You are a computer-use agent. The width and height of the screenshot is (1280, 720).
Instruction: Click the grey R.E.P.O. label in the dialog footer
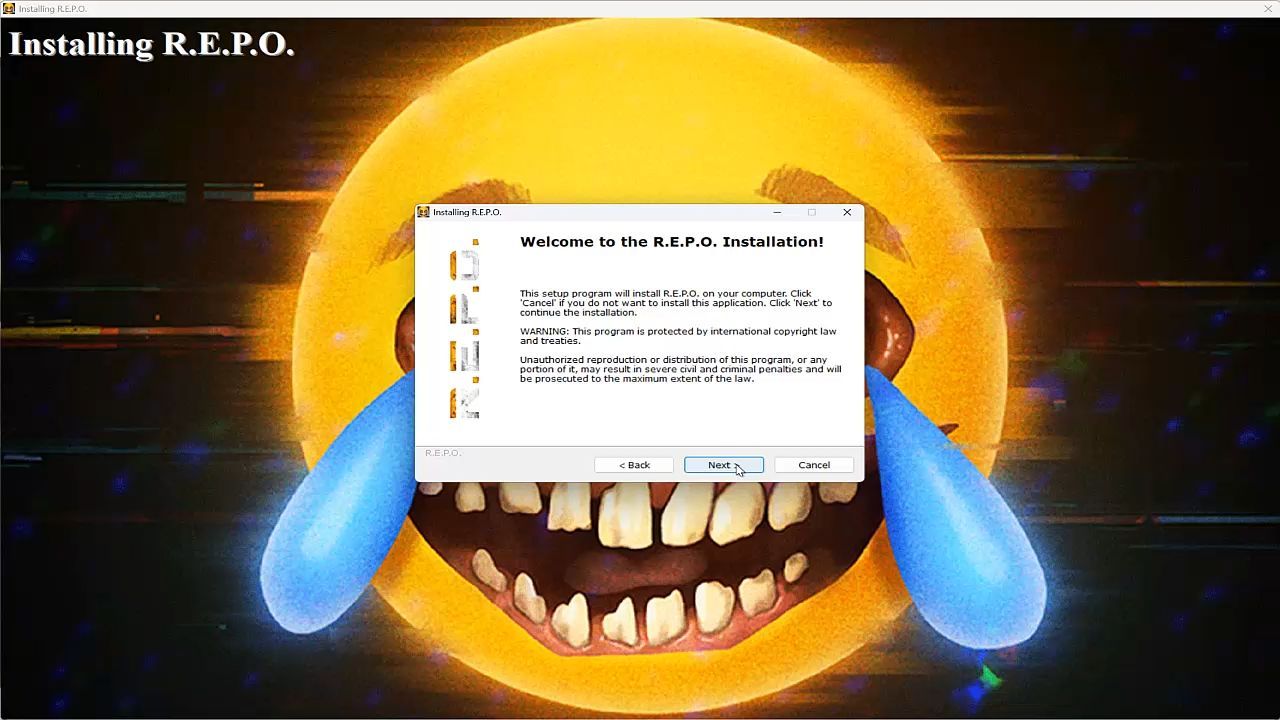coord(443,453)
